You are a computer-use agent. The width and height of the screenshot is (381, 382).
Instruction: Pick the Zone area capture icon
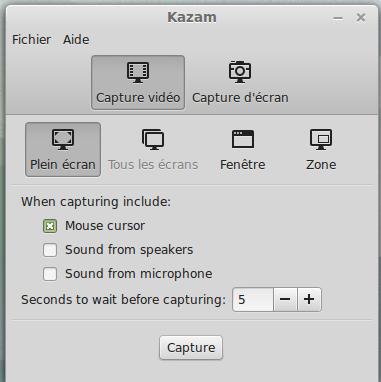point(321,139)
